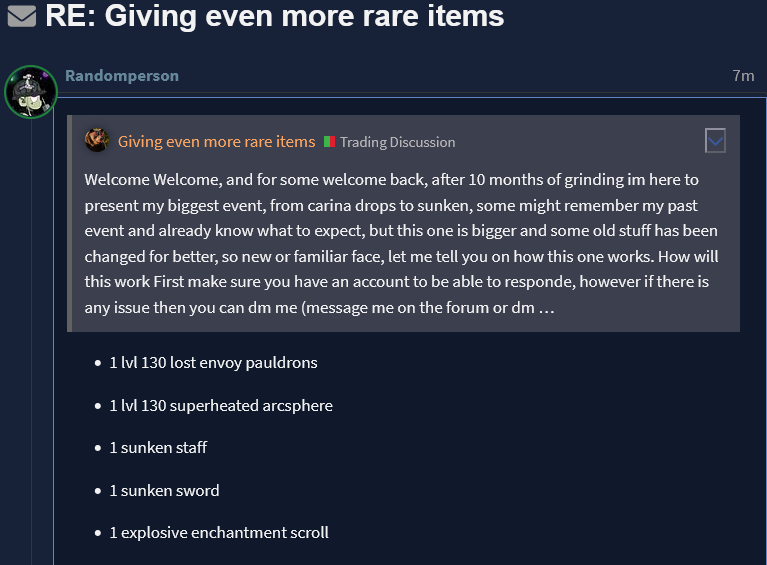Select the 'superheated arcsphere' list item
Viewport: 767px width, 565px height.
point(221,405)
